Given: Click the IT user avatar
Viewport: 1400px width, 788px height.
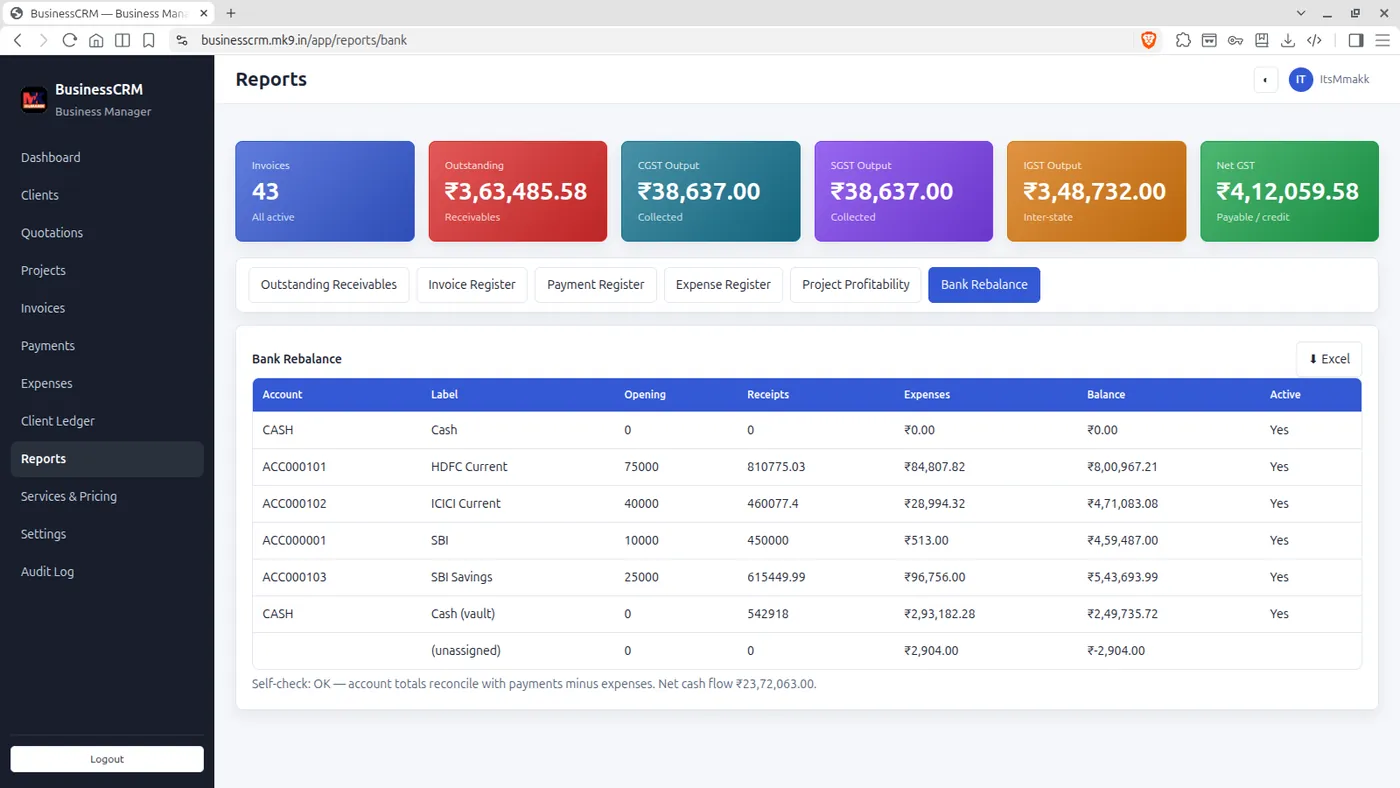Looking at the screenshot, I should pos(1300,79).
